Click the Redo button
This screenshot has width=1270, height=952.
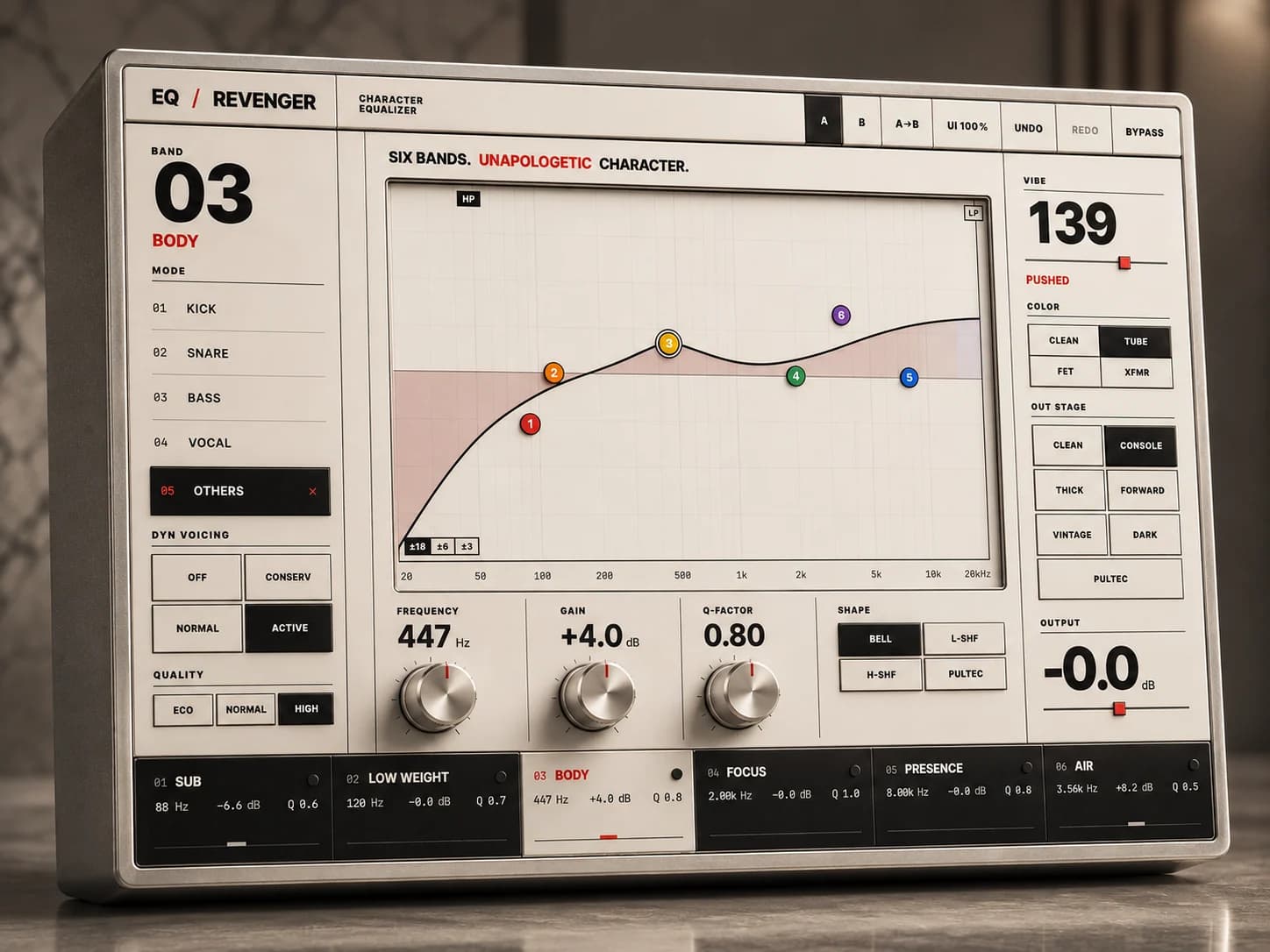(1084, 131)
